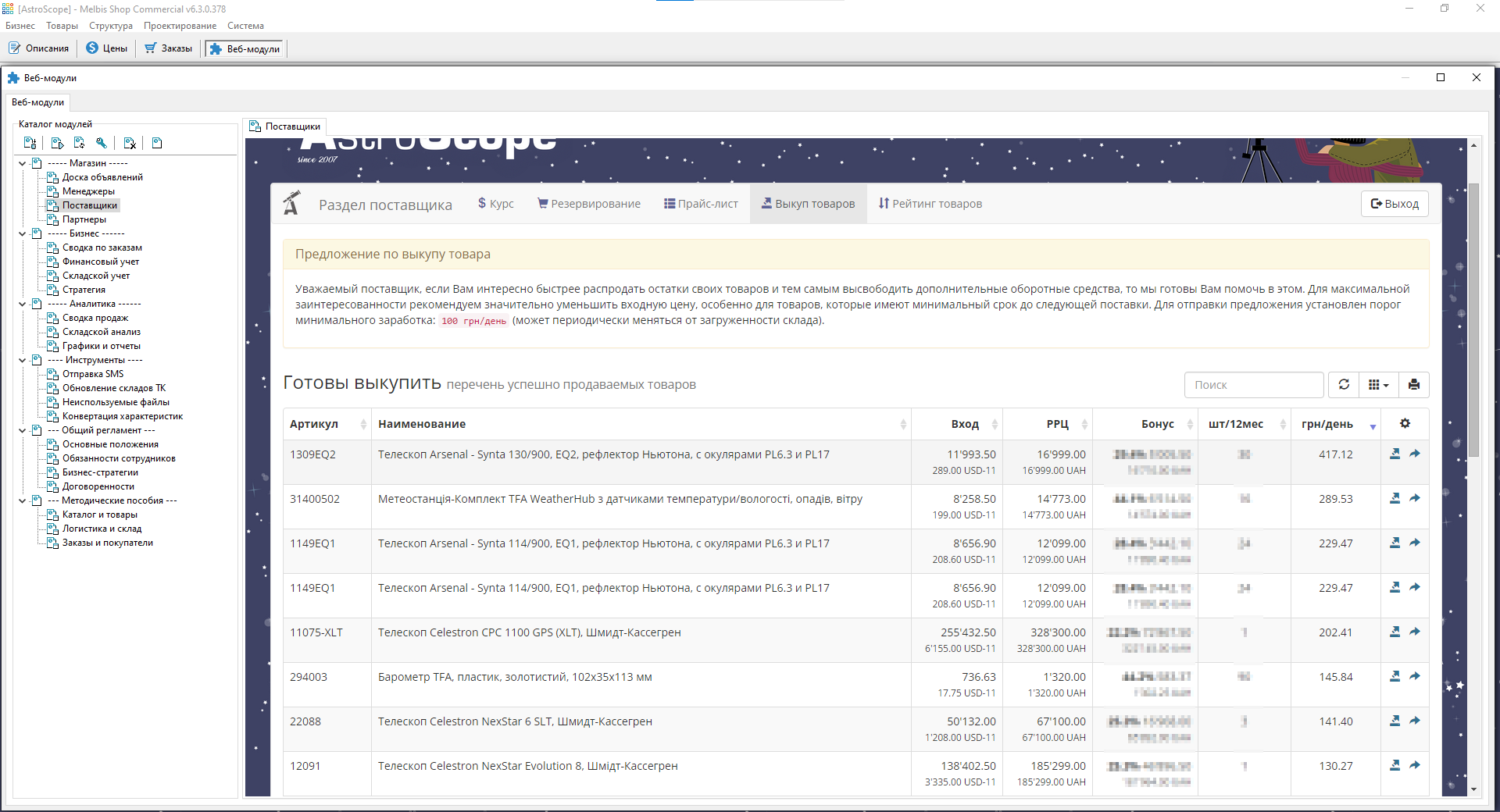Select Доска объявлений in the module tree

pyautogui.click(x=102, y=177)
